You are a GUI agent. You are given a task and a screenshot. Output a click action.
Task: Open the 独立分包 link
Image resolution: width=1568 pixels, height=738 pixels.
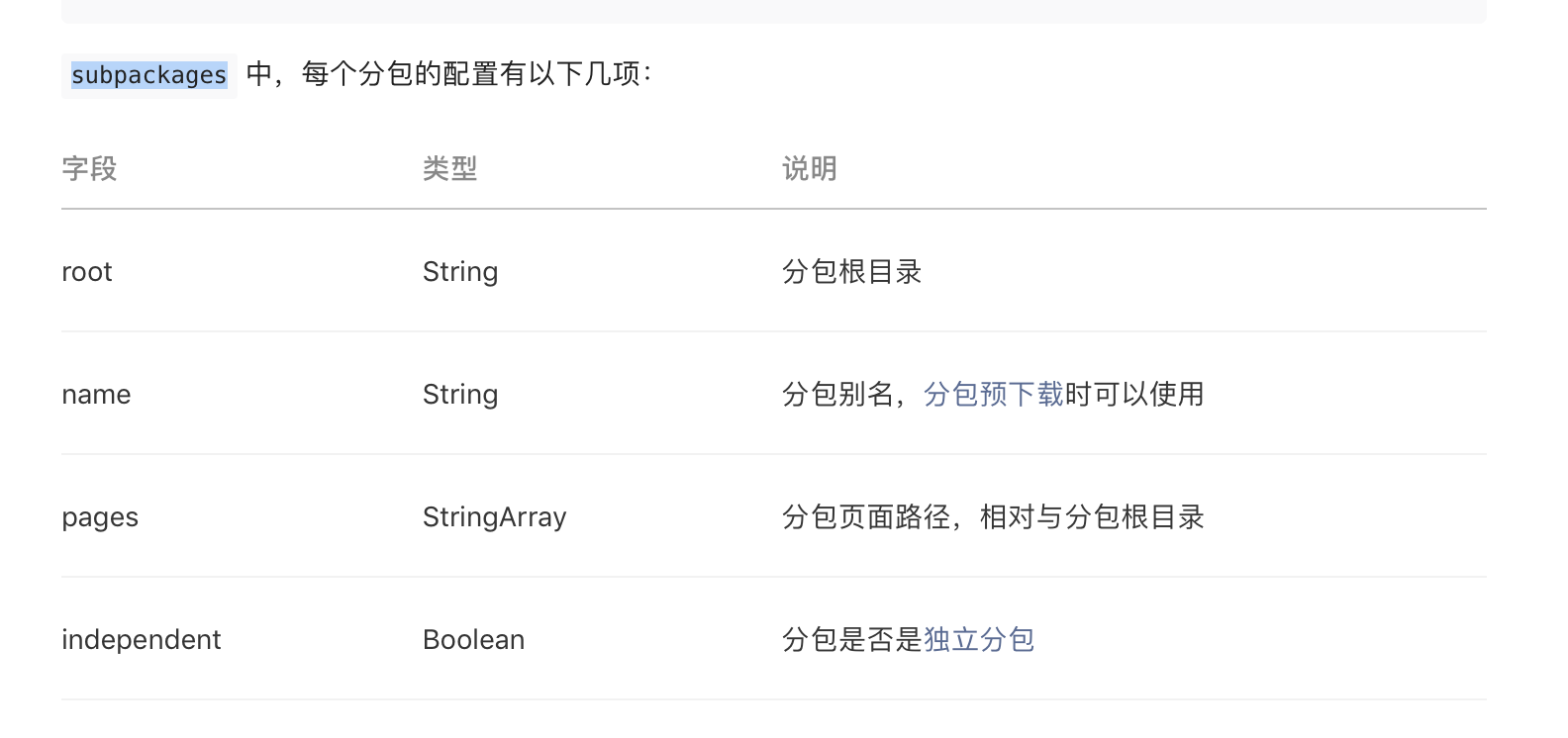tap(979, 639)
